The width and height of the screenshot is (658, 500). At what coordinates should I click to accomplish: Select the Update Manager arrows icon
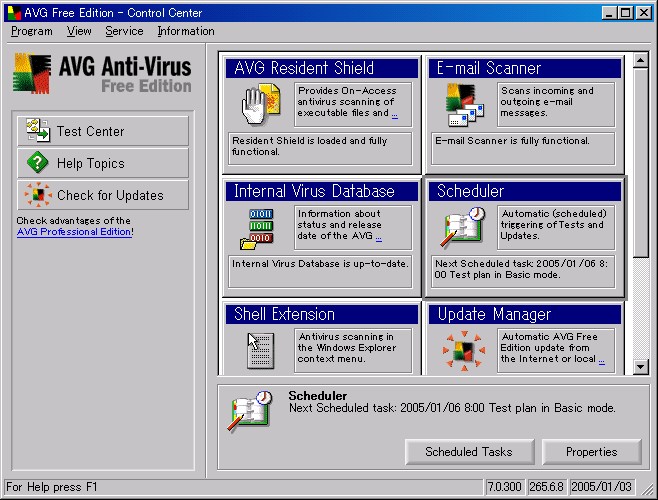pos(464,351)
